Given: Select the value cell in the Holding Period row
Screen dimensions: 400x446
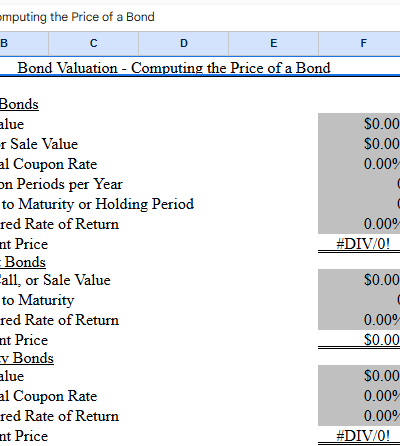Looking at the screenshot, I should [x=359, y=204].
